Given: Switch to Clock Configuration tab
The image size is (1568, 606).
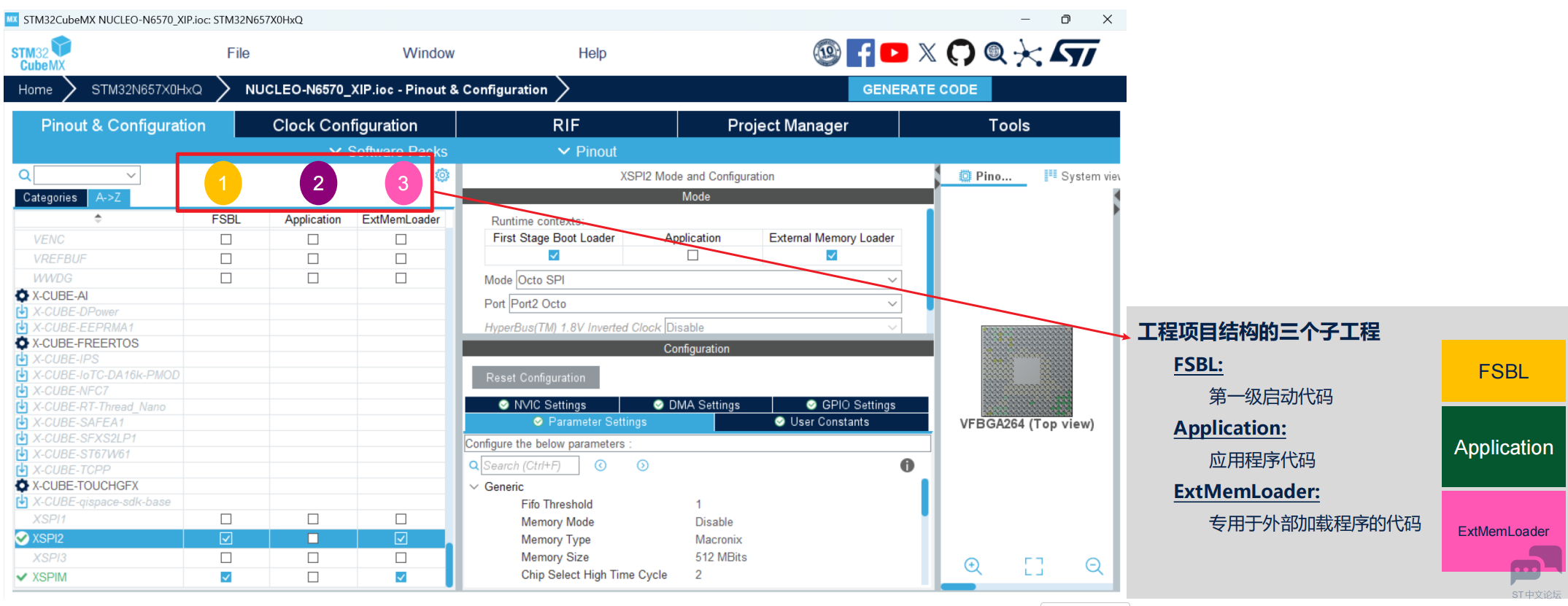Looking at the screenshot, I should (x=344, y=125).
